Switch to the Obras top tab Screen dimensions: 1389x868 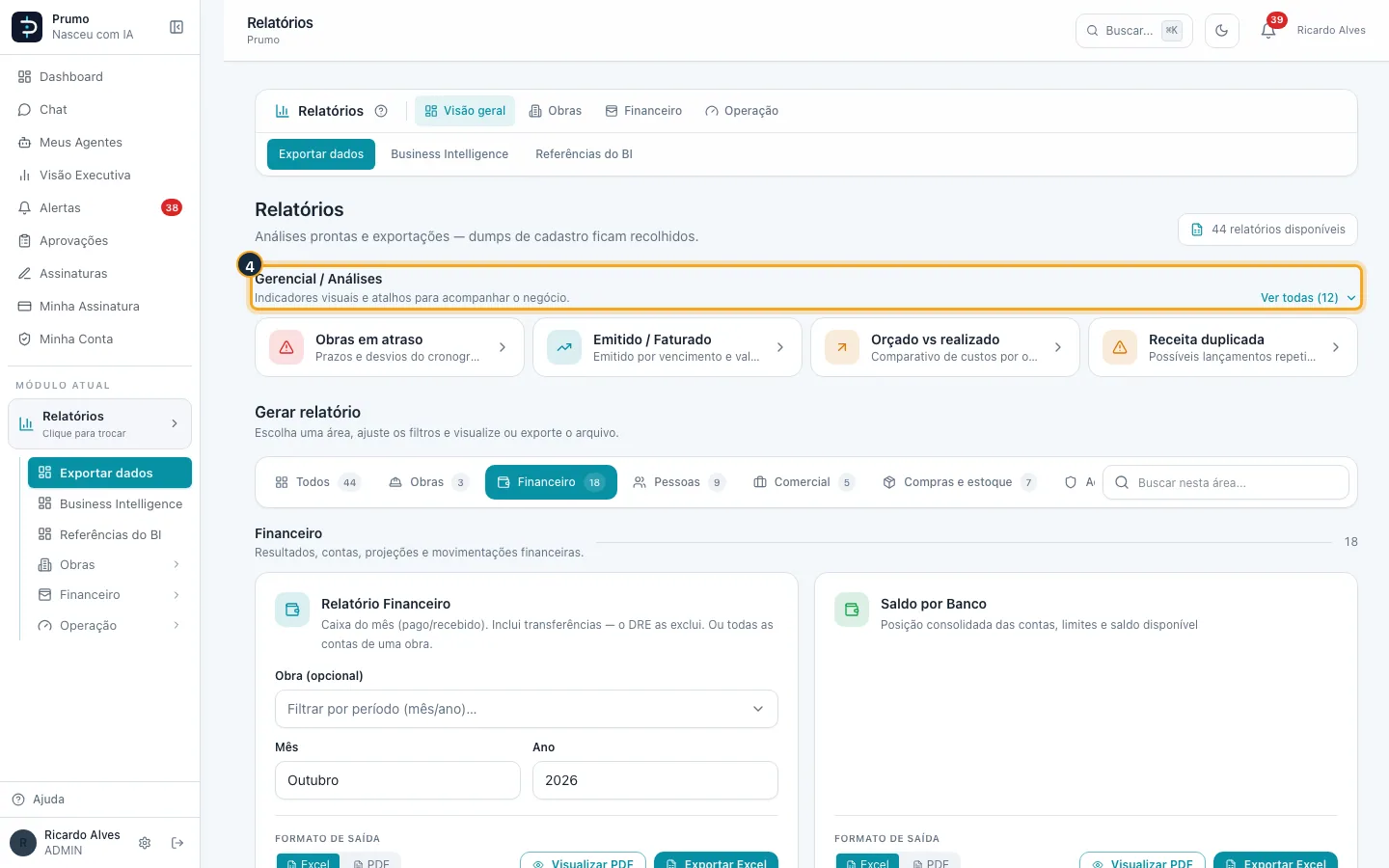click(556, 111)
